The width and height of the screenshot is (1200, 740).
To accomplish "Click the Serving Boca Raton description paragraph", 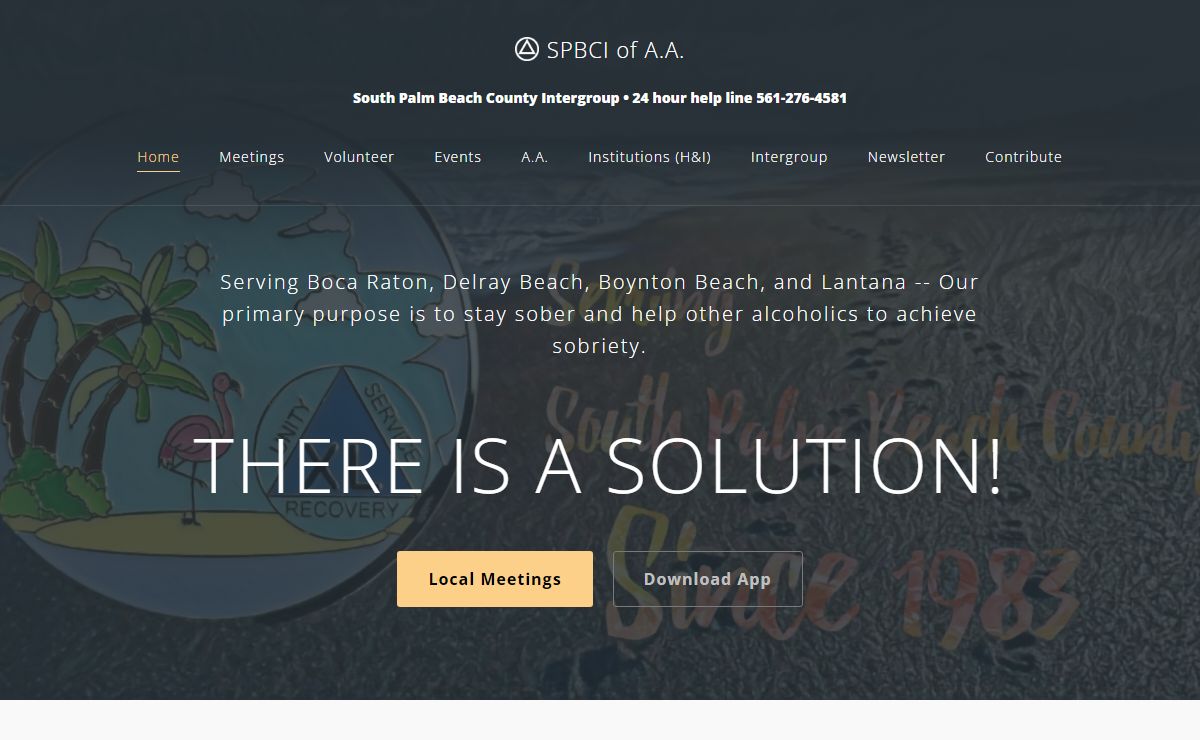I will coord(599,314).
